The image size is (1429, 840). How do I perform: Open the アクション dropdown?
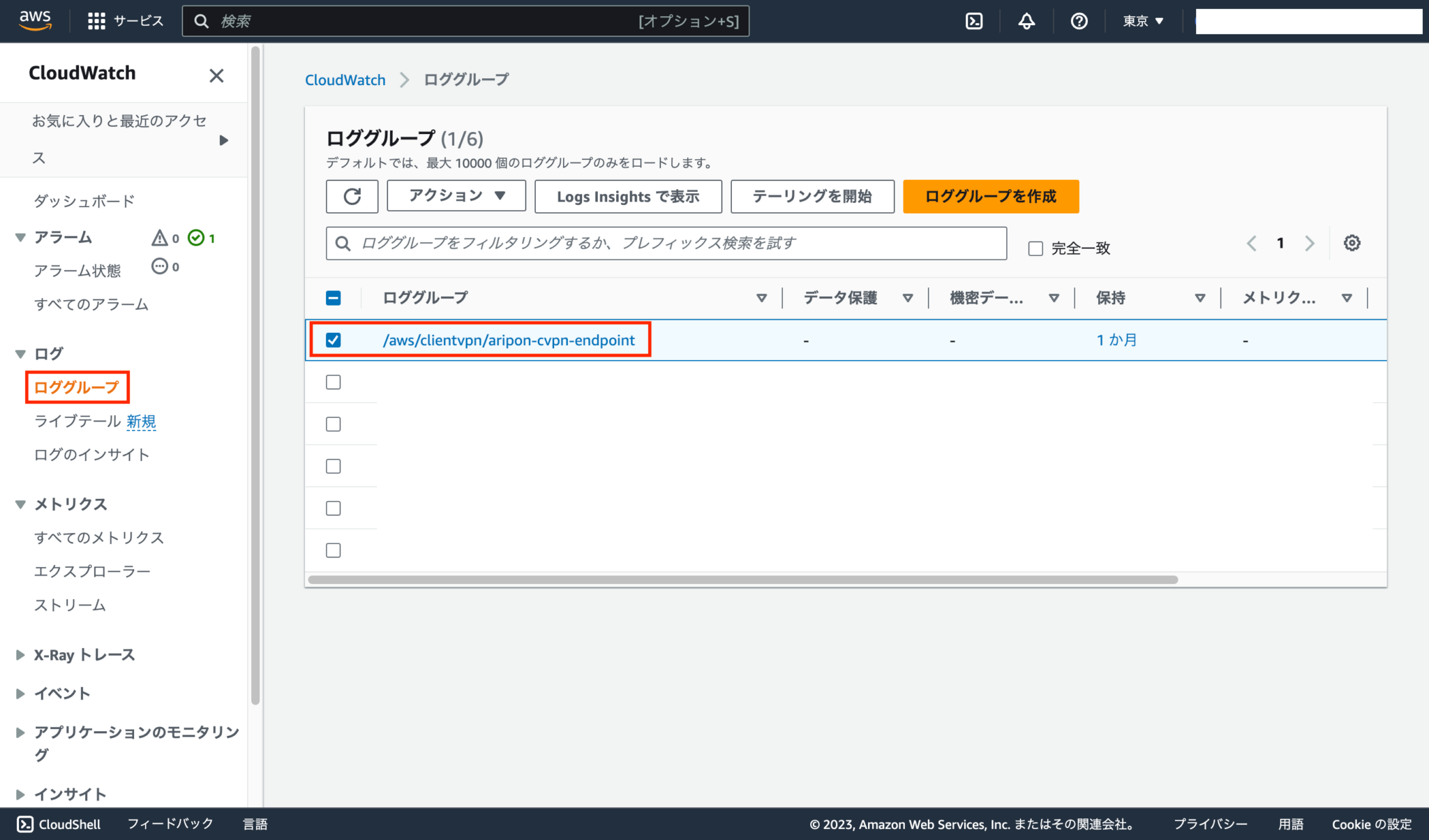pos(456,196)
